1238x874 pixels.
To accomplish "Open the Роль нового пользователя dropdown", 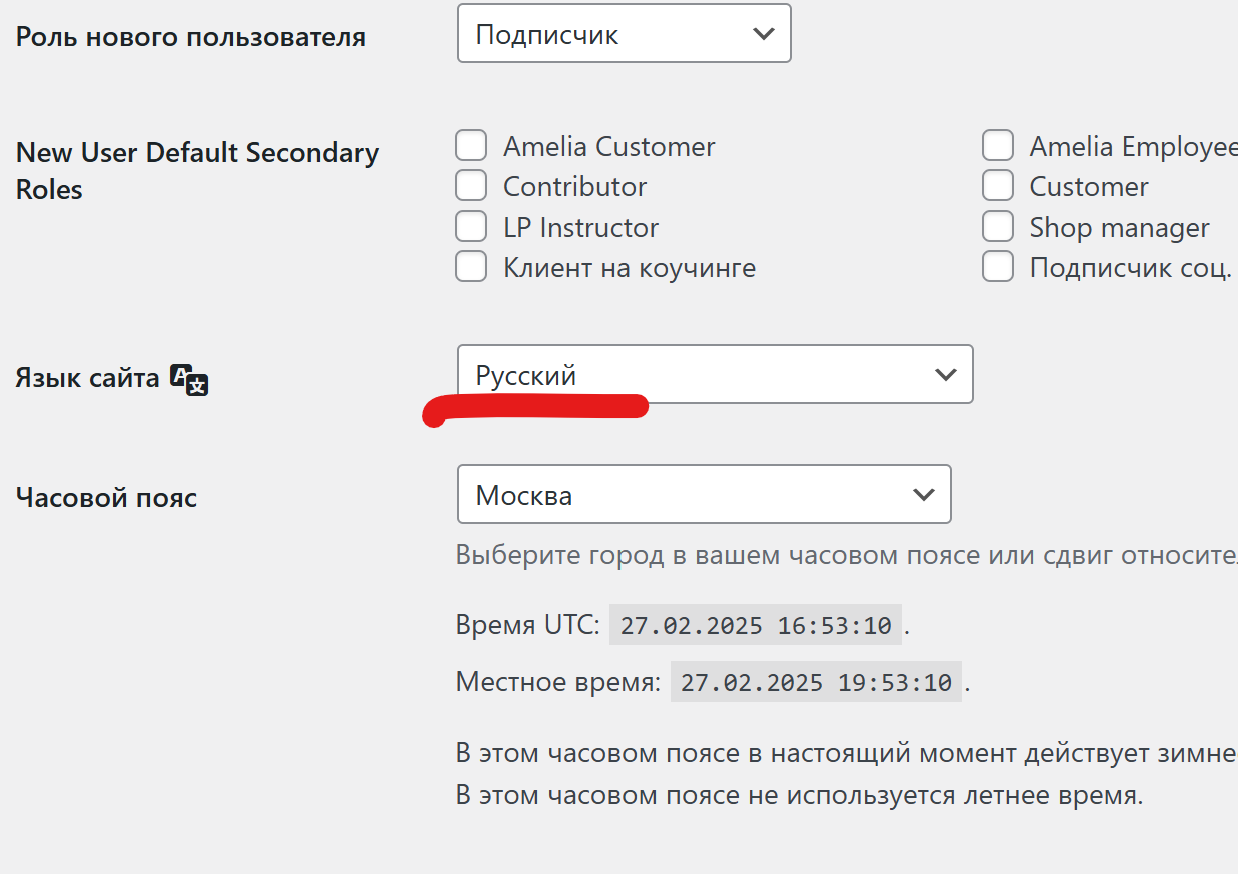I will [x=624, y=34].
